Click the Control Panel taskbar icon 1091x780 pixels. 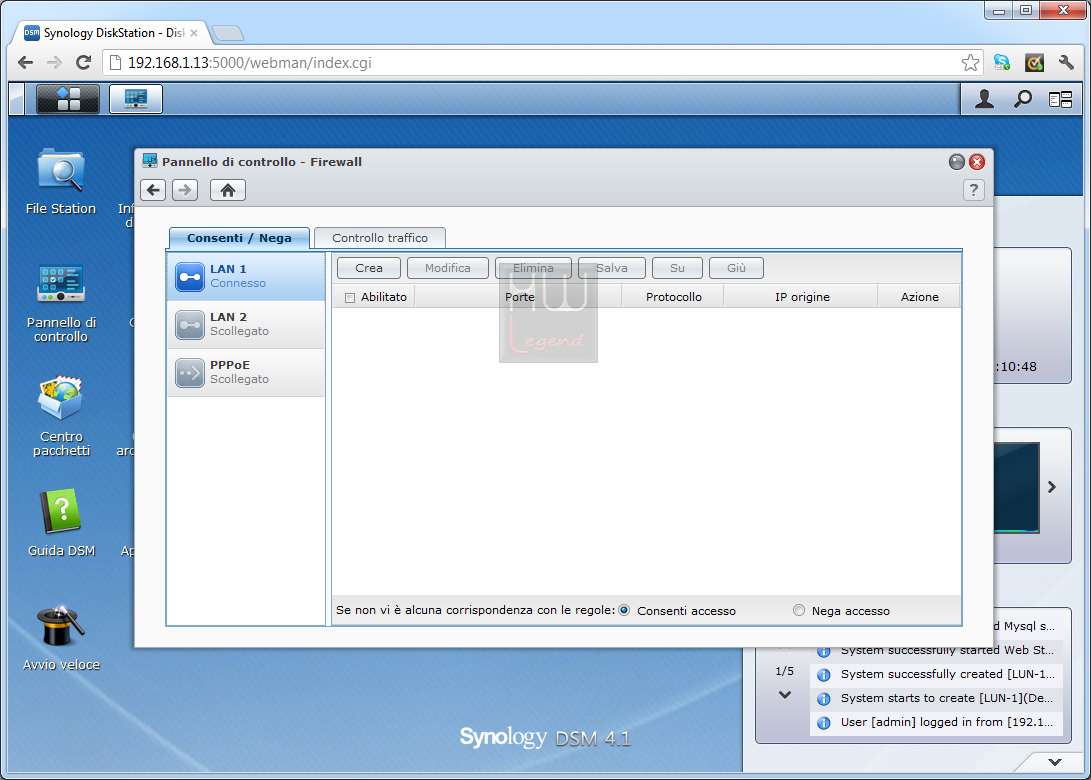[x=136, y=99]
